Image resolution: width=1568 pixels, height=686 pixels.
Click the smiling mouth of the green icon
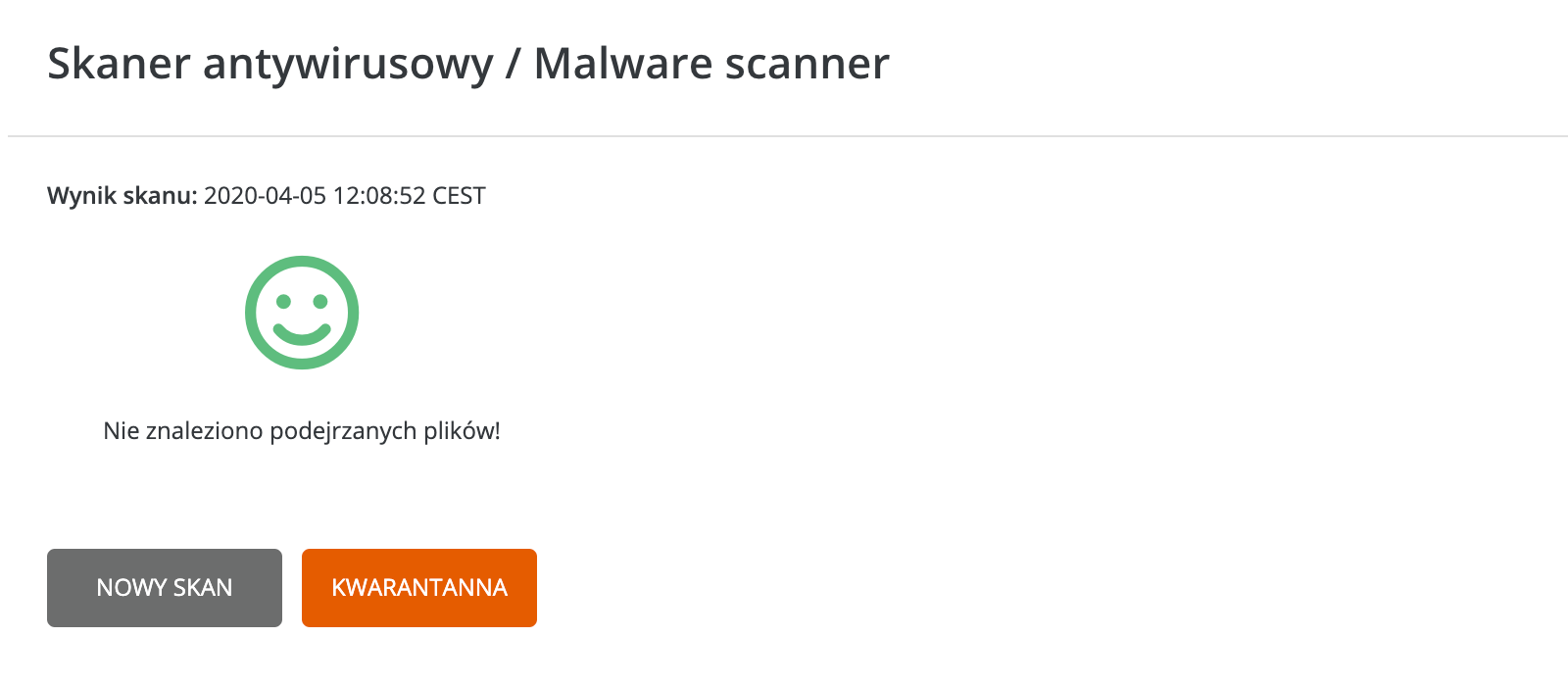(302, 334)
